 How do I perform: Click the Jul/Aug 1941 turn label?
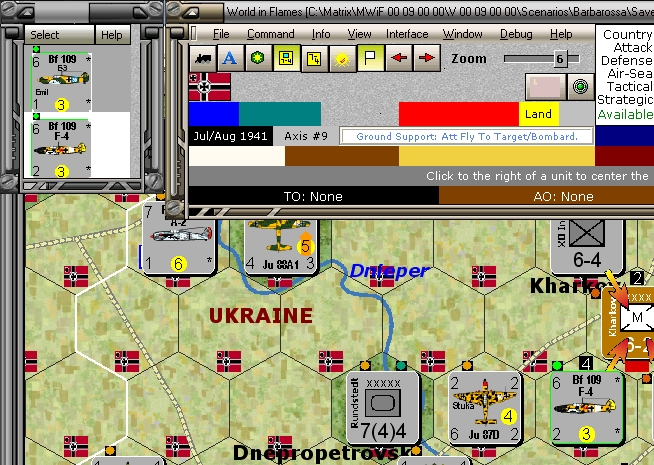pyautogui.click(x=231, y=136)
